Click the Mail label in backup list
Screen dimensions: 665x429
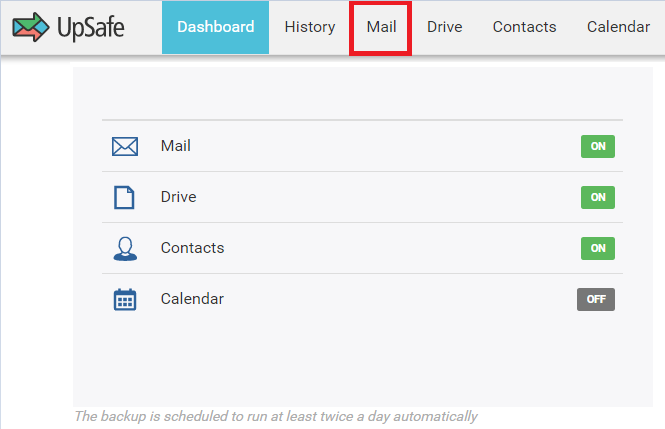176,146
